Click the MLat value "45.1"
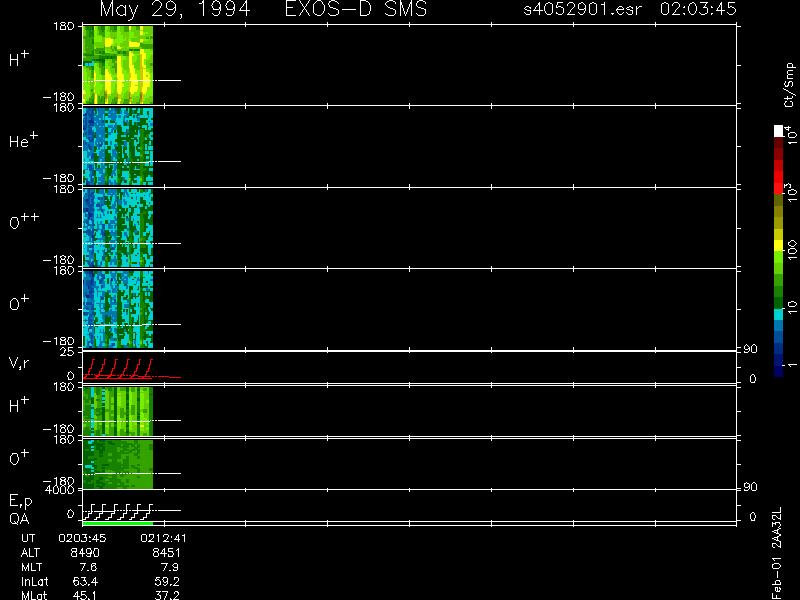Screen dimensions: 800x600 (85, 595)
